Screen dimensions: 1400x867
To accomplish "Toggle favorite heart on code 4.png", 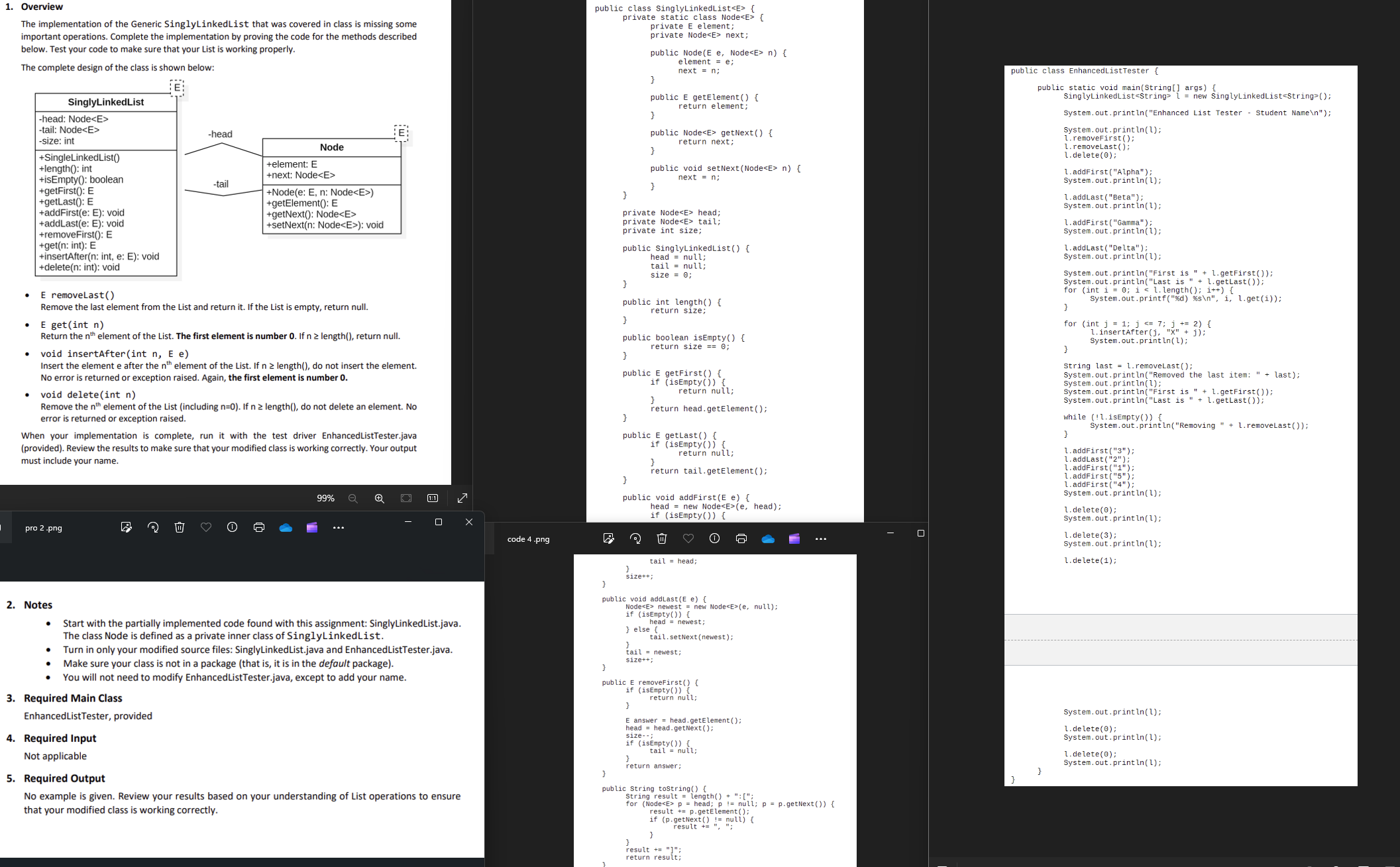I will (688, 538).
